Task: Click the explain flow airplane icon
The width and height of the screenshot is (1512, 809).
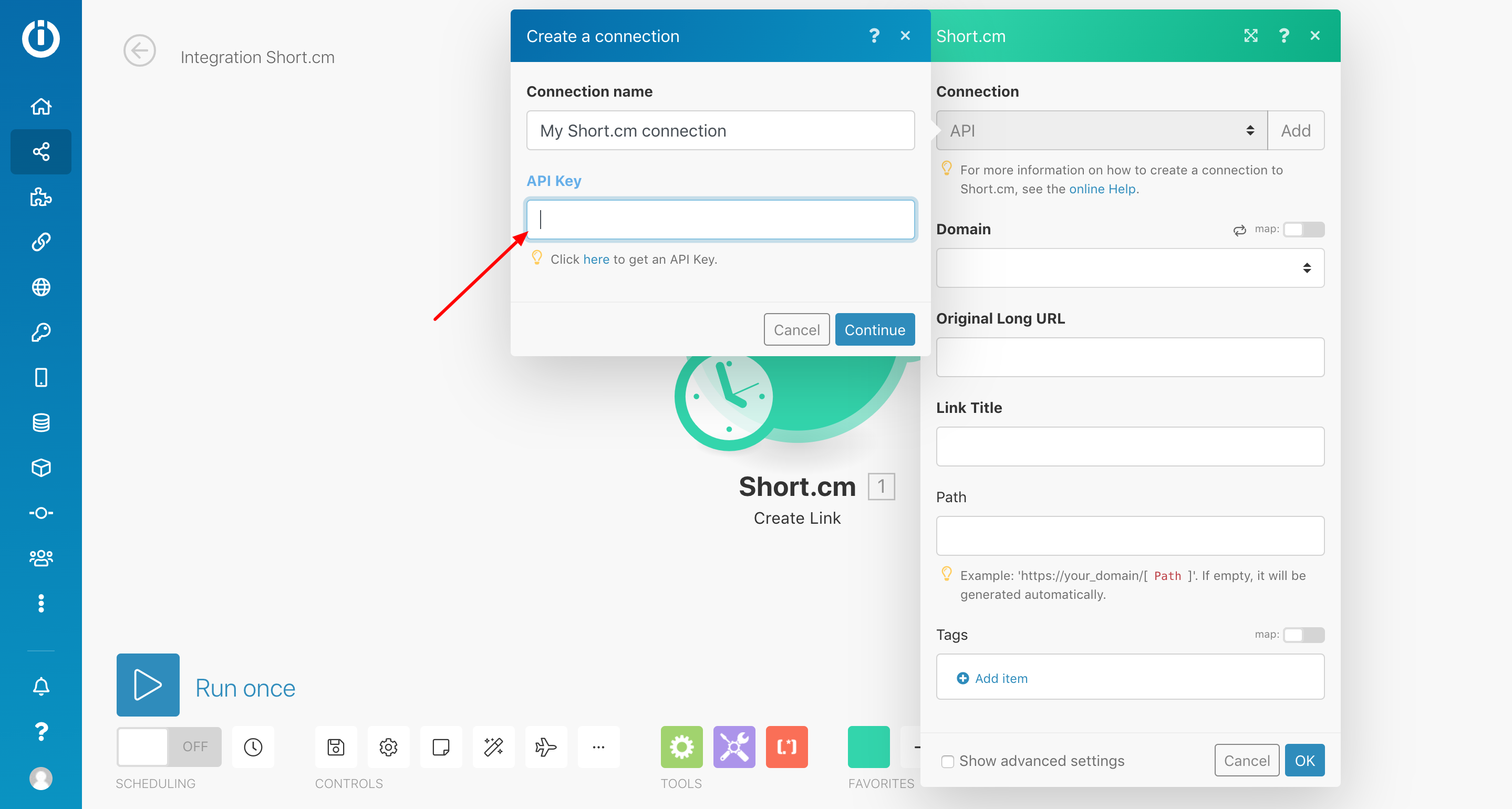Action: click(x=545, y=747)
